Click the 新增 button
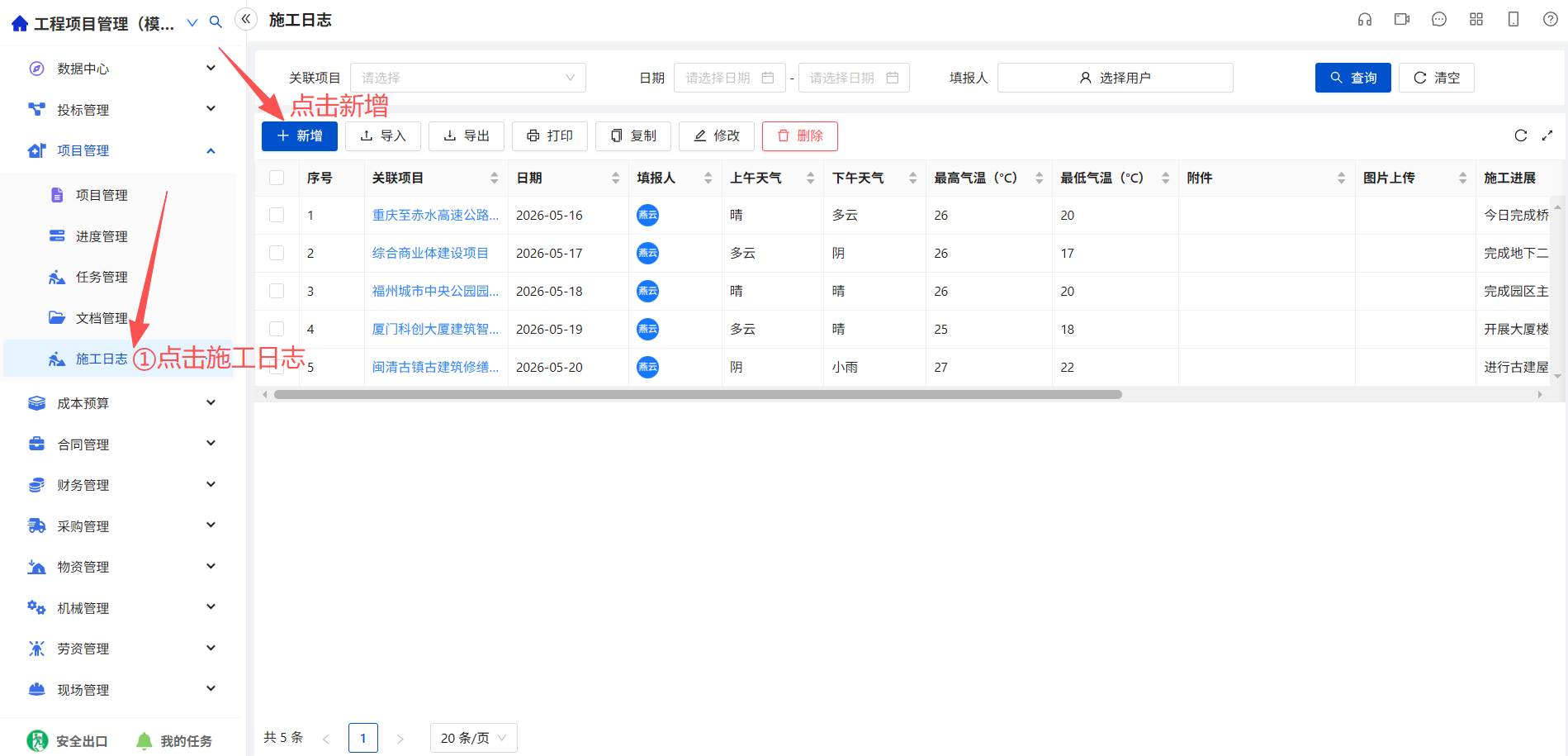 (x=300, y=136)
